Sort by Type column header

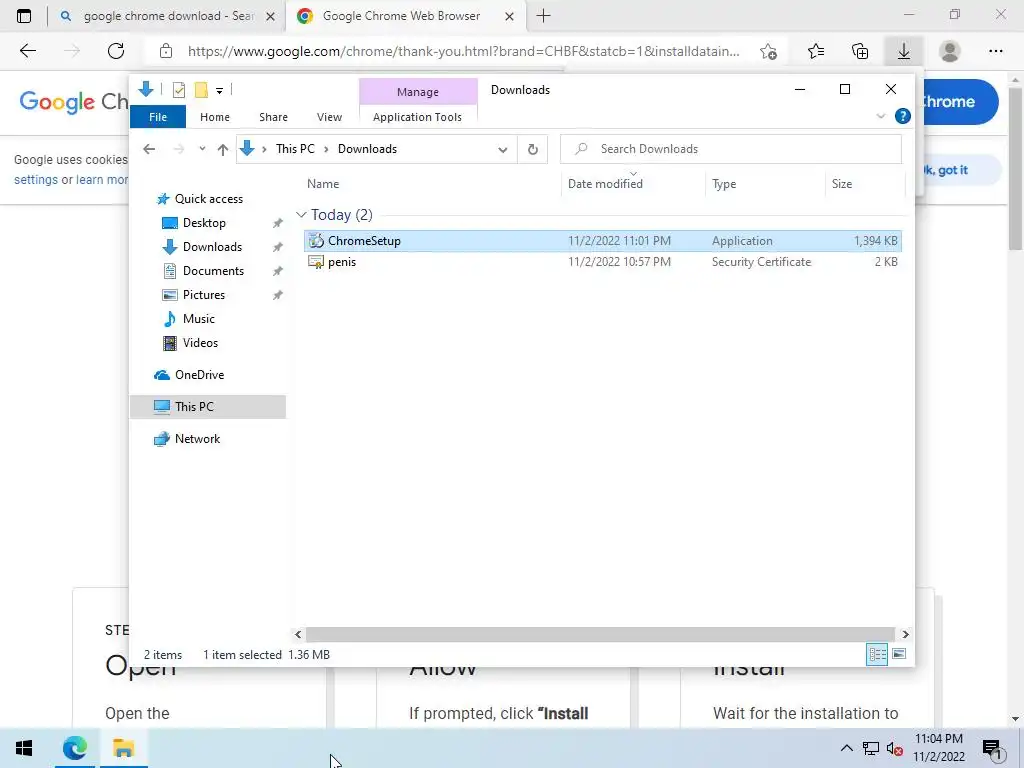(x=765, y=184)
